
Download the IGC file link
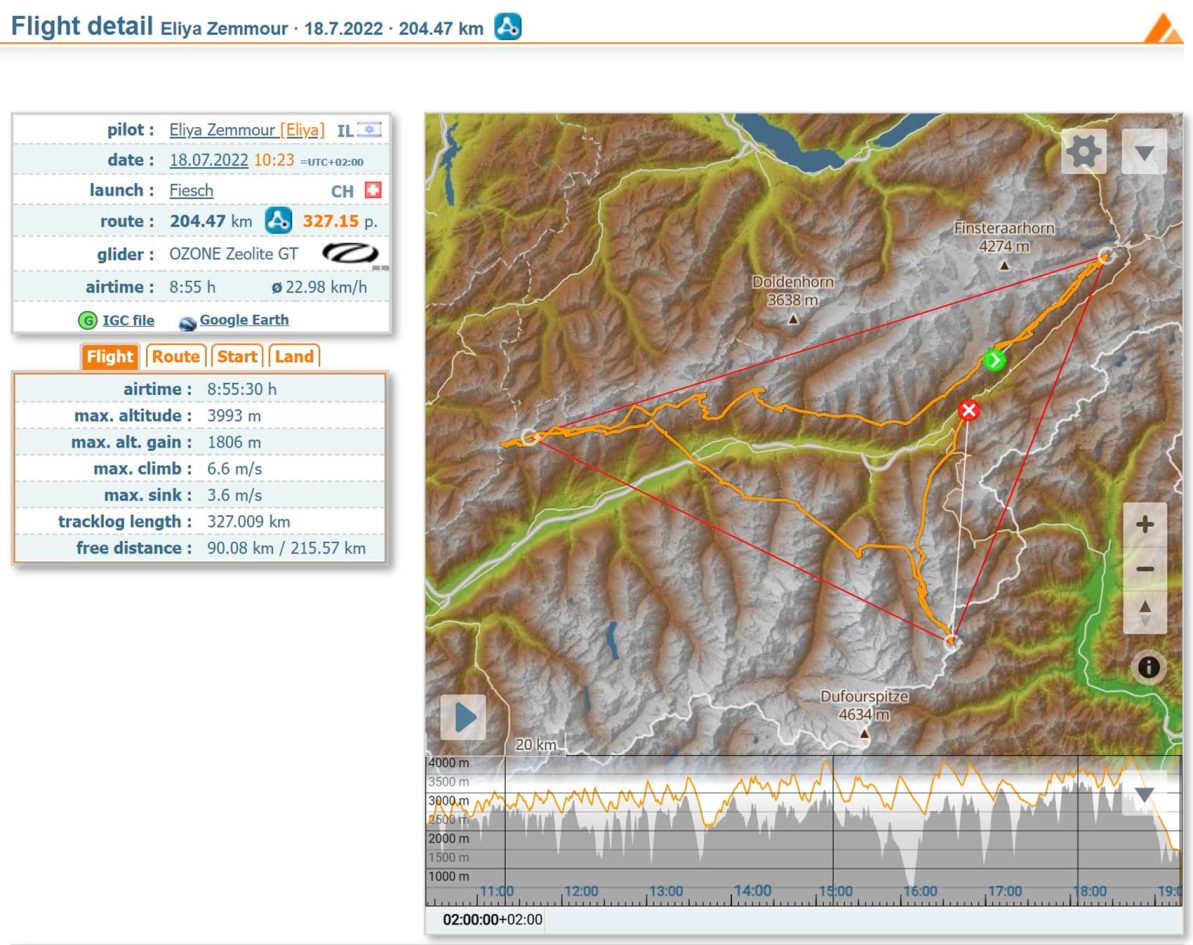coord(129,320)
